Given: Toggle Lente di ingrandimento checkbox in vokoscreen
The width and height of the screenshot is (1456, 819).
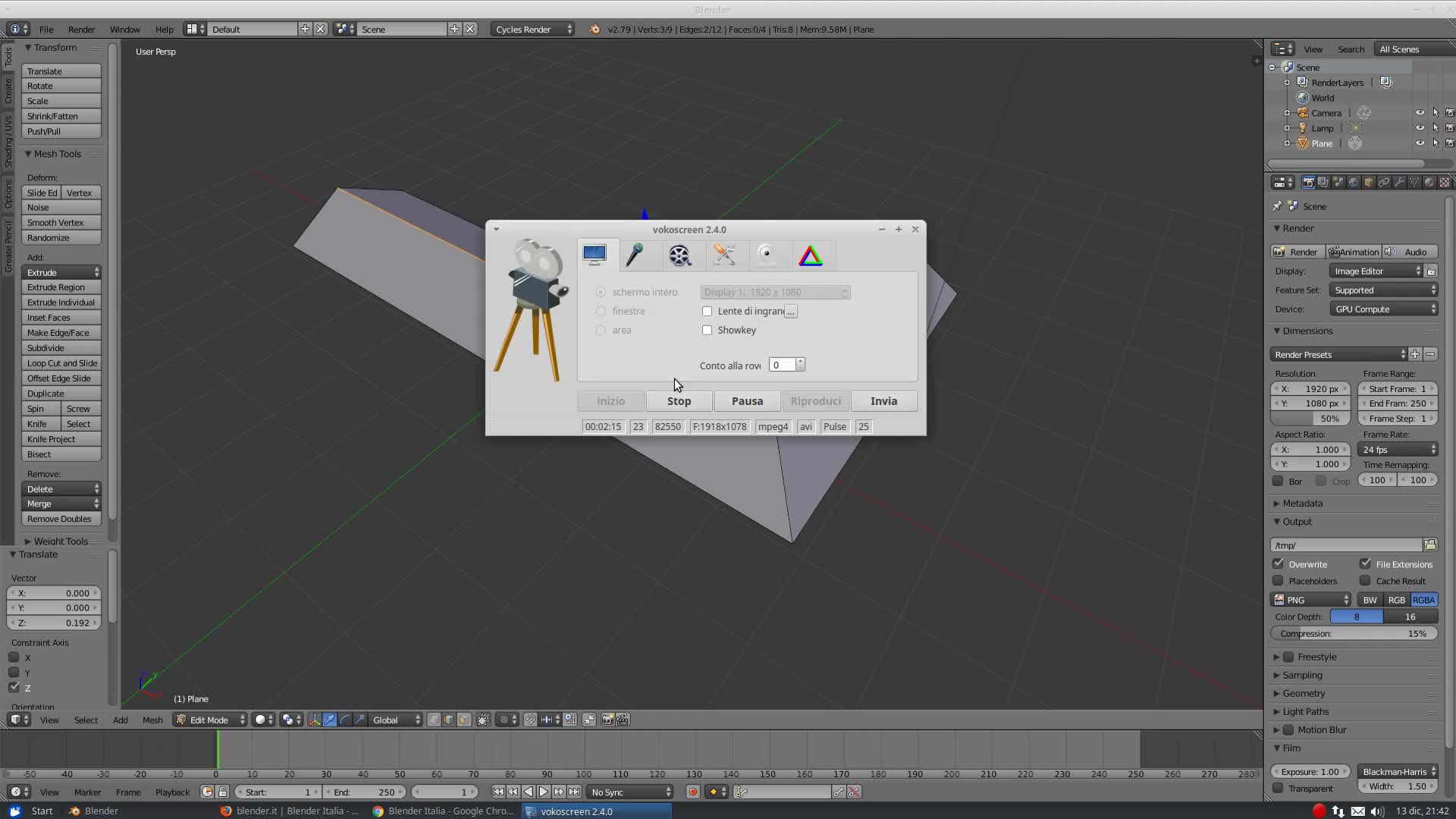Looking at the screenshot, I should click(707, 311).
